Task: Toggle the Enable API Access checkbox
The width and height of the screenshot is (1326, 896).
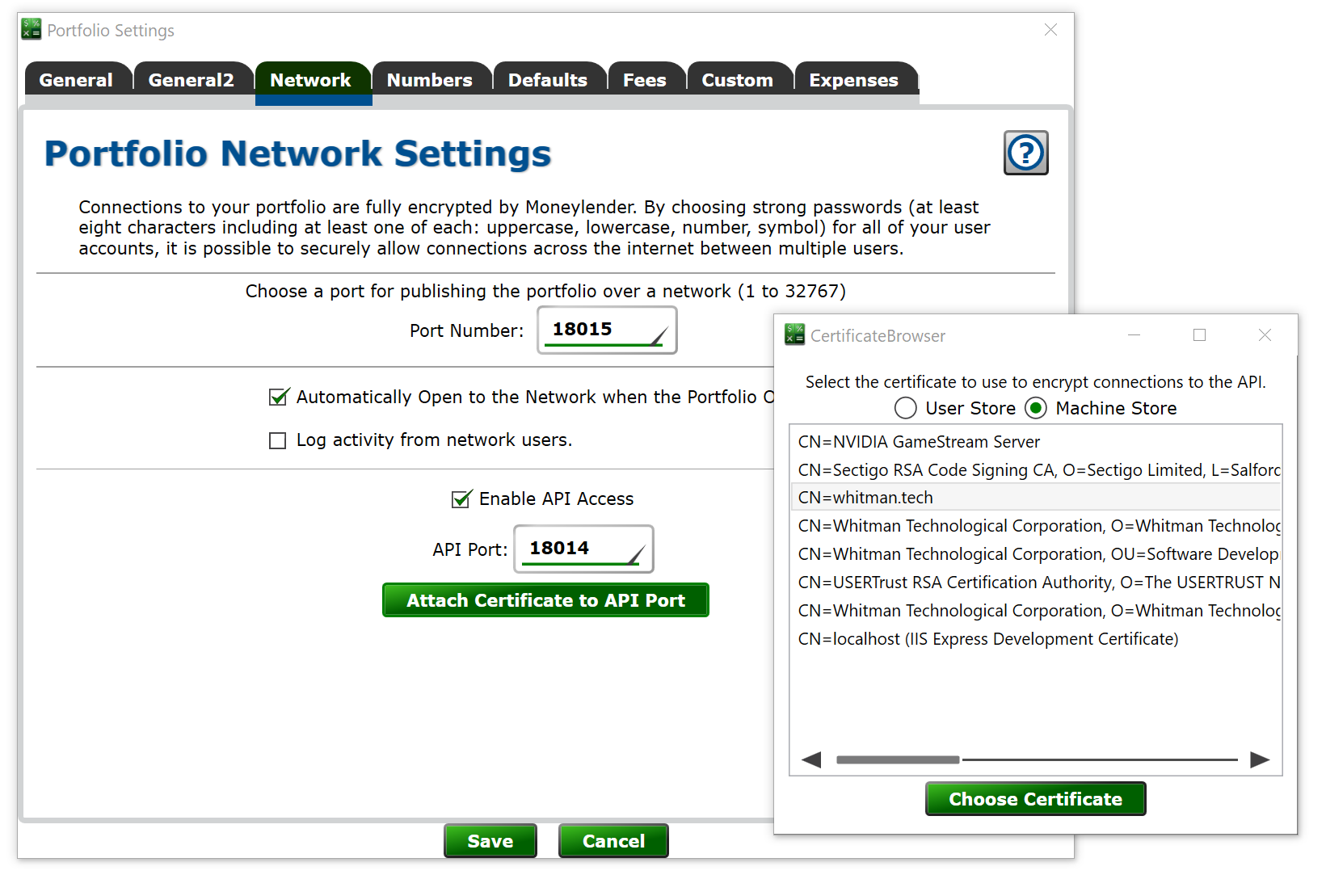Action: click(x=461, y=499)
